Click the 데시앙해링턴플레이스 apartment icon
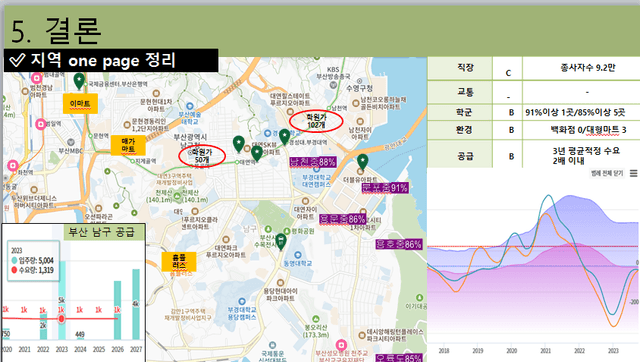Viewport: 640px width, 362px height. click(x=362, y=335)
